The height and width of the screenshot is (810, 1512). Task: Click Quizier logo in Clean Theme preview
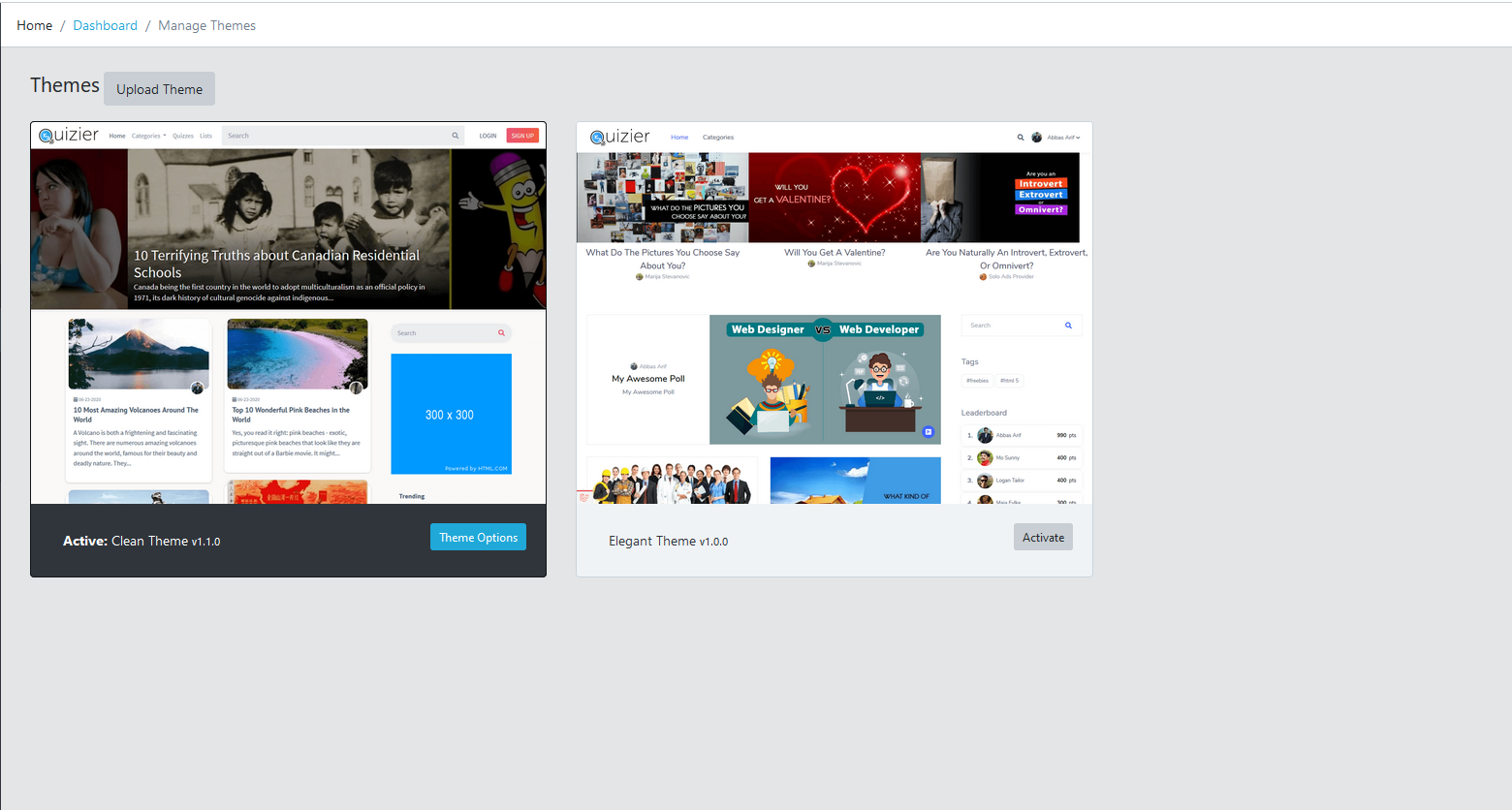[69, 135]
